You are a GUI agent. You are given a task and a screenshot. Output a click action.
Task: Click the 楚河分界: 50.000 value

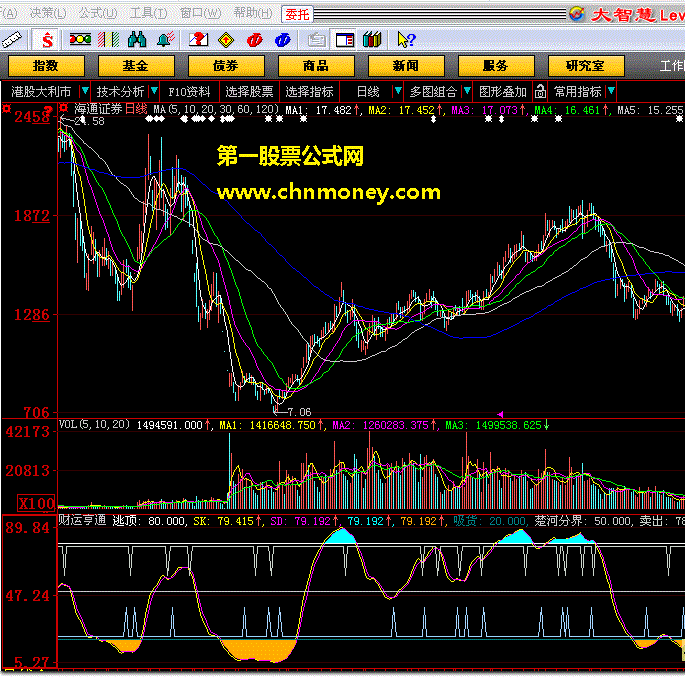tap(584, 521)
